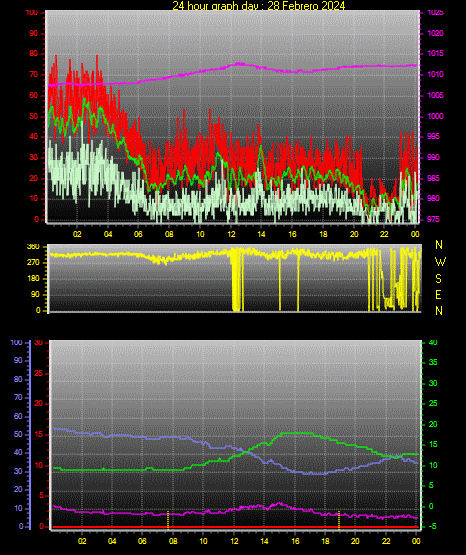Click the blue humidity axis label 40
466x555 pixels.
(x=18, y=452)
